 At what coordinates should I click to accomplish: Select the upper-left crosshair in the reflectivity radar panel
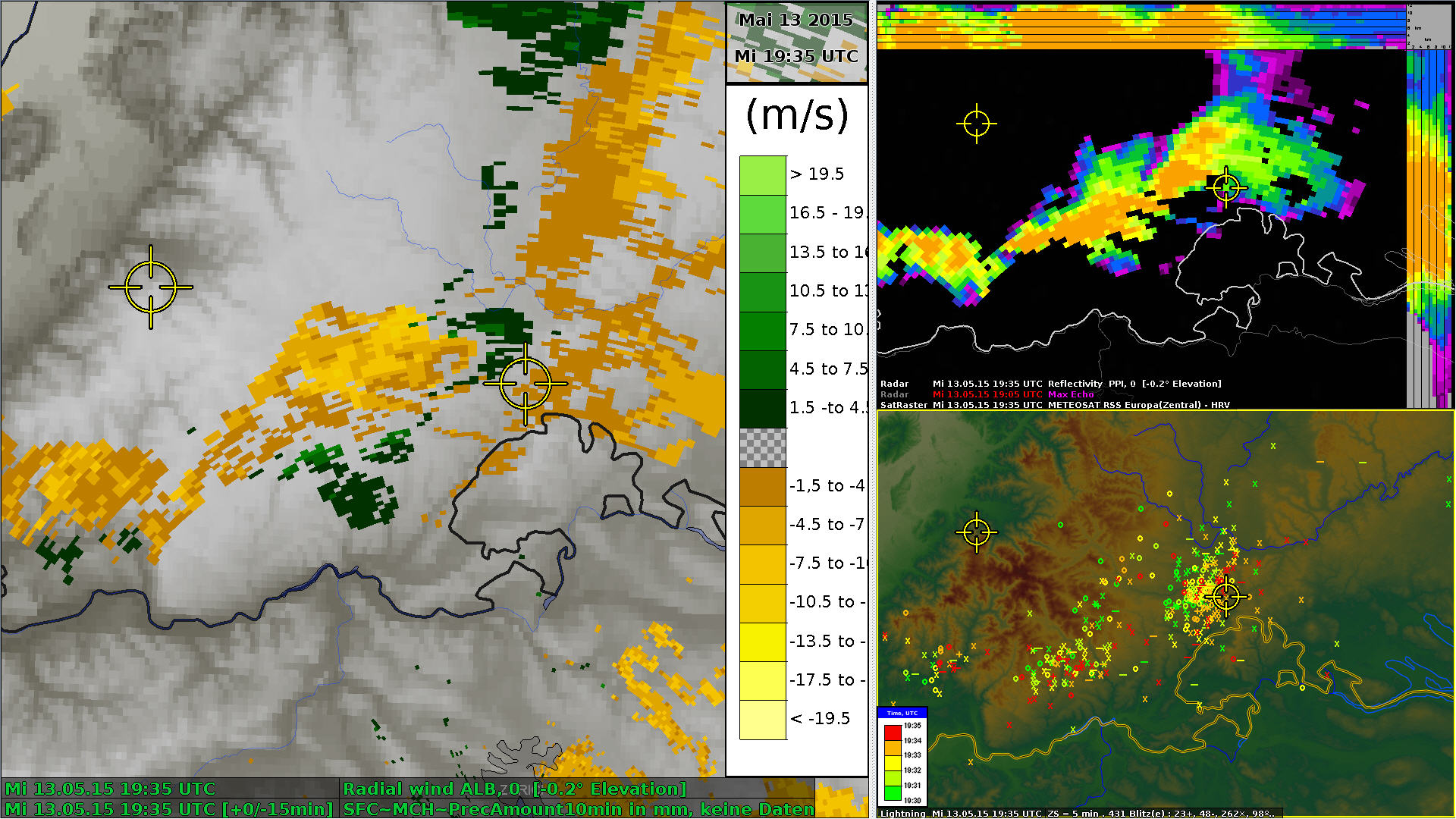click(x=976, y=123)
